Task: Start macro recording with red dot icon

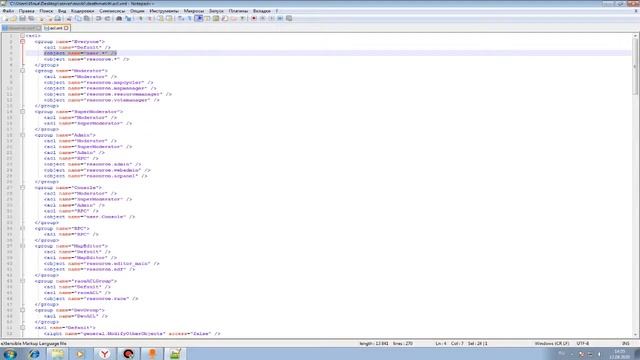Action: (x=254, y=18)
